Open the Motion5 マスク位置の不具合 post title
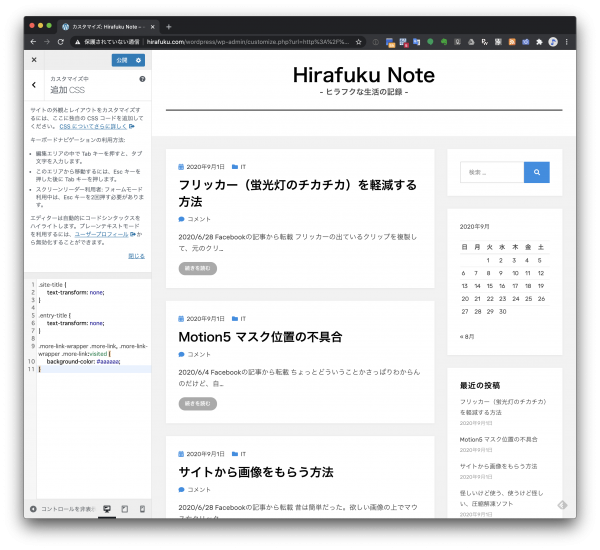The image size is (600, 550). 260,336
